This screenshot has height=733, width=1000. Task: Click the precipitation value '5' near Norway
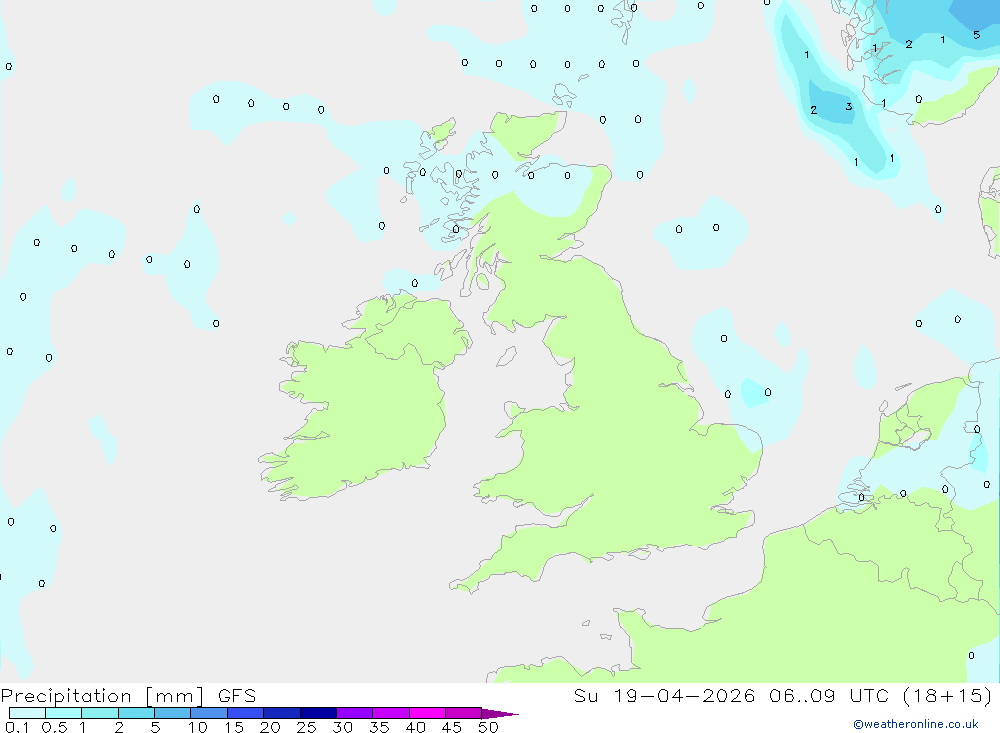pyautogui.click(x=976, y=35)
